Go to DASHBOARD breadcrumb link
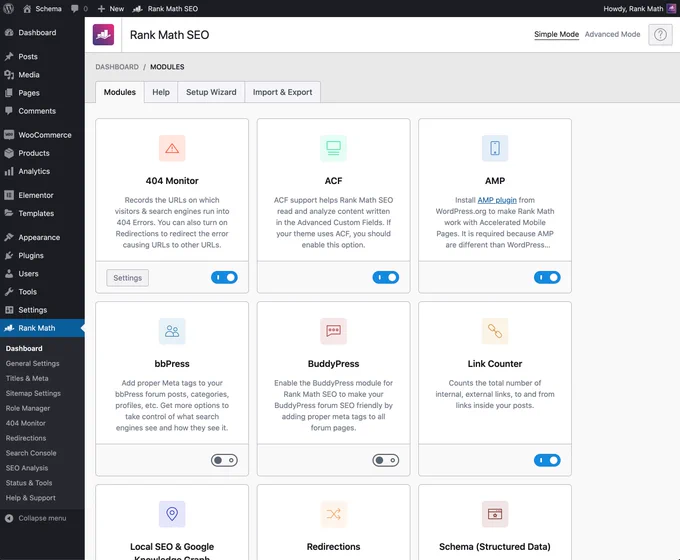The image size is (680, 560). click(117, 67)
